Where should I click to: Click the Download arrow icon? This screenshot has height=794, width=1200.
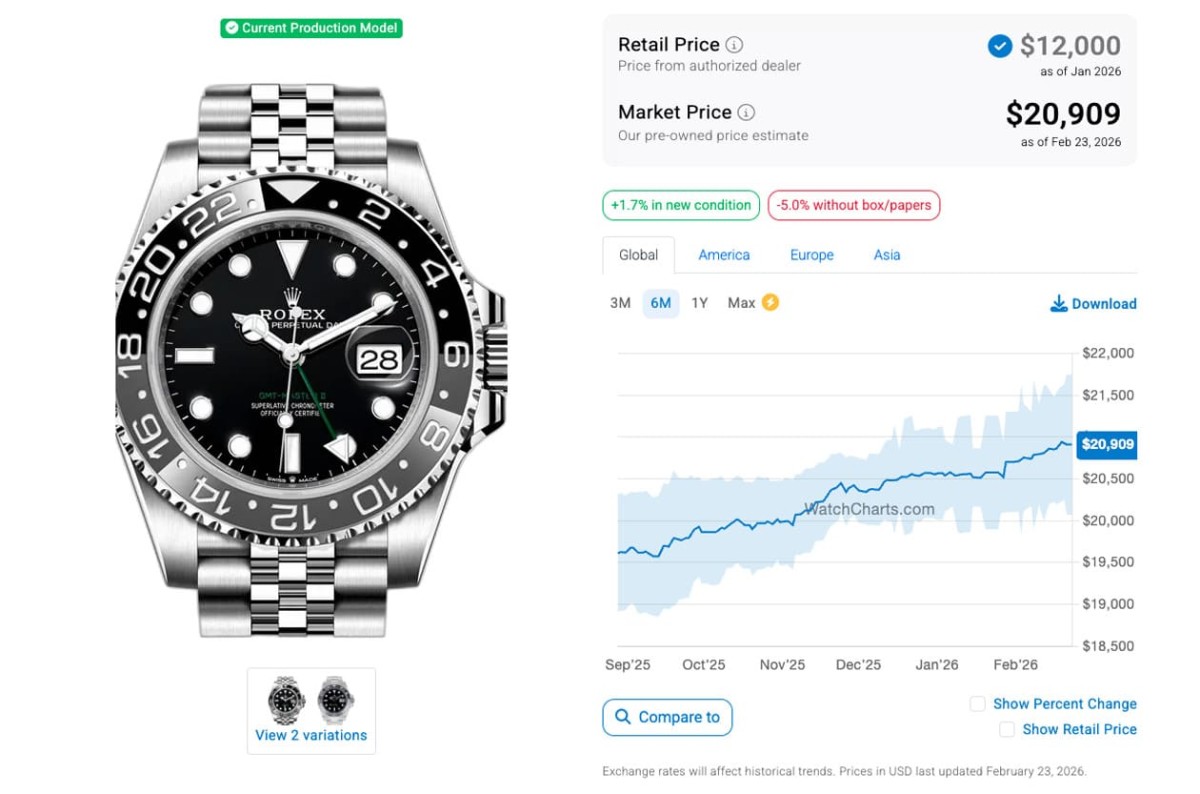coord(1058,303)
